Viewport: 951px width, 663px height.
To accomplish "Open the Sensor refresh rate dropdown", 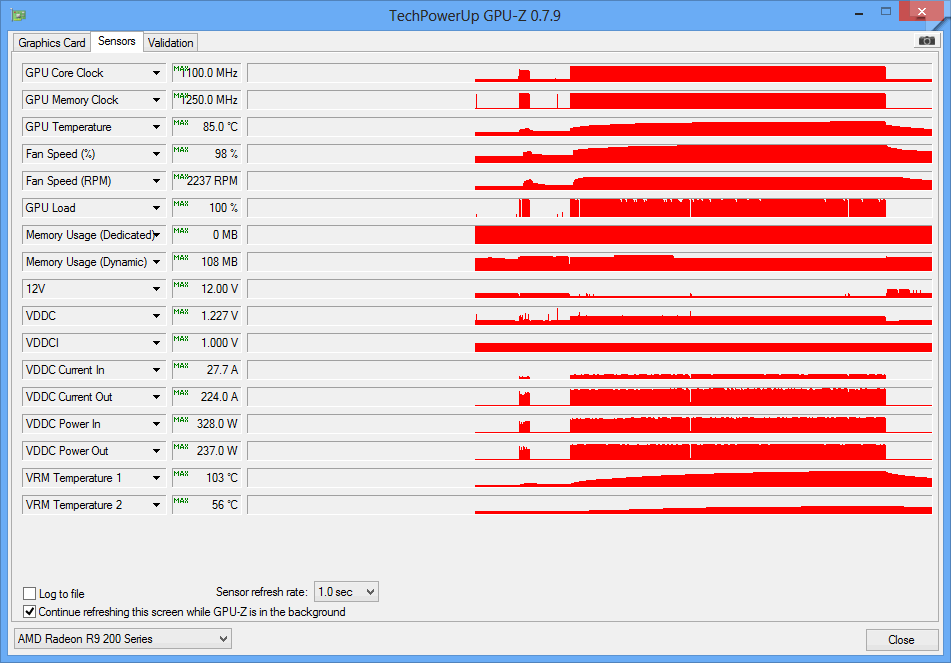I will coord(346,591).
